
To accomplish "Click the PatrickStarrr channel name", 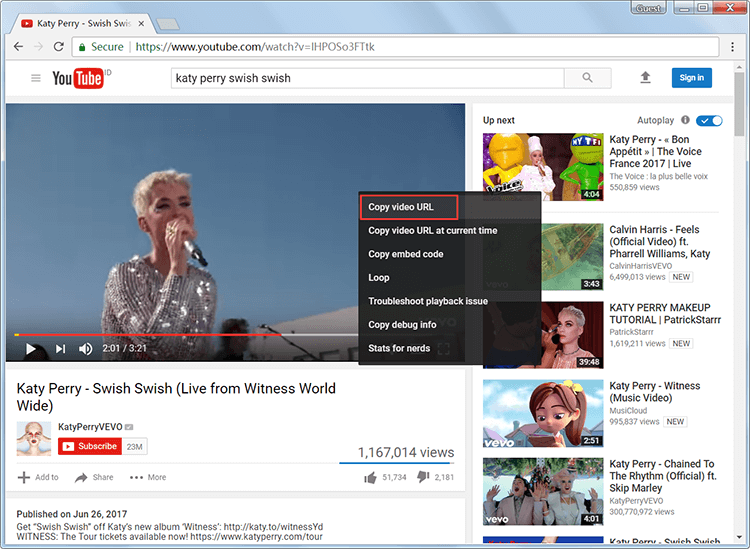I will pyautogui.click(x=631, y=332).
